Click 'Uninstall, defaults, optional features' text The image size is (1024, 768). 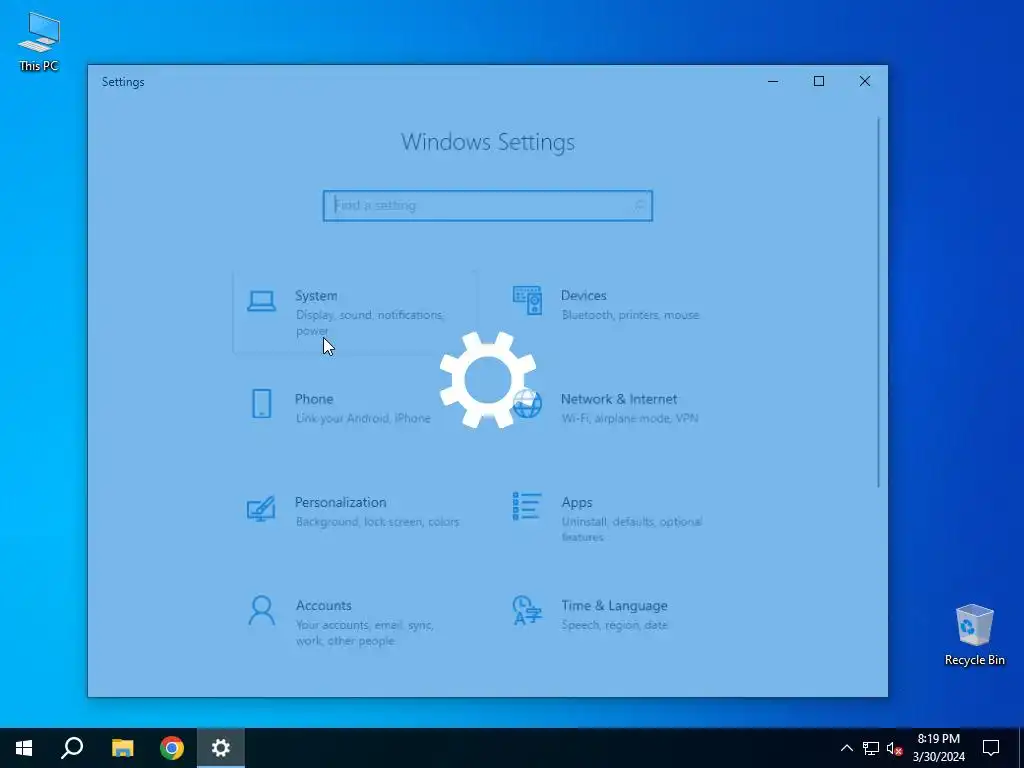(x=632, y=530)
